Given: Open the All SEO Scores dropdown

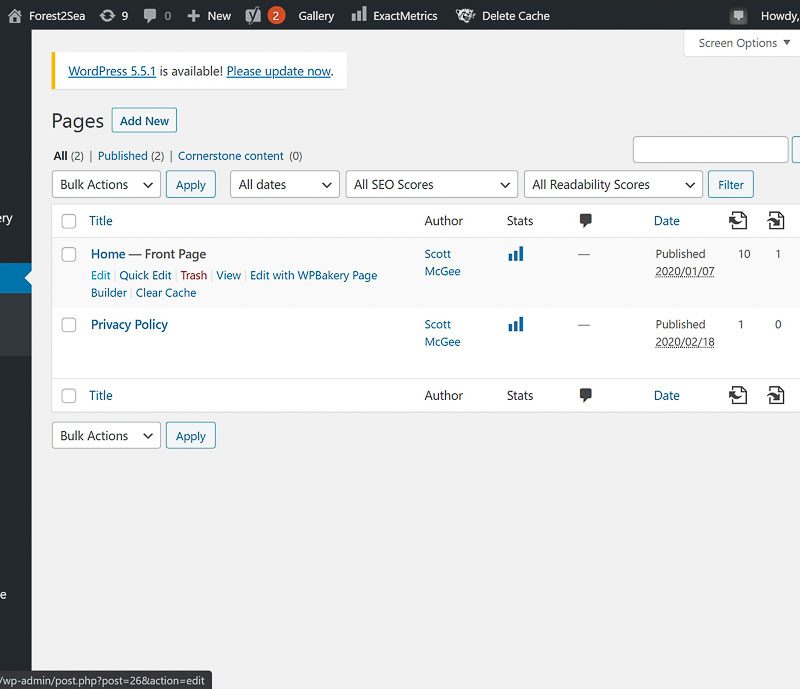Looking at the screenshot, I should pyautogui.click(x=432, y=185).
